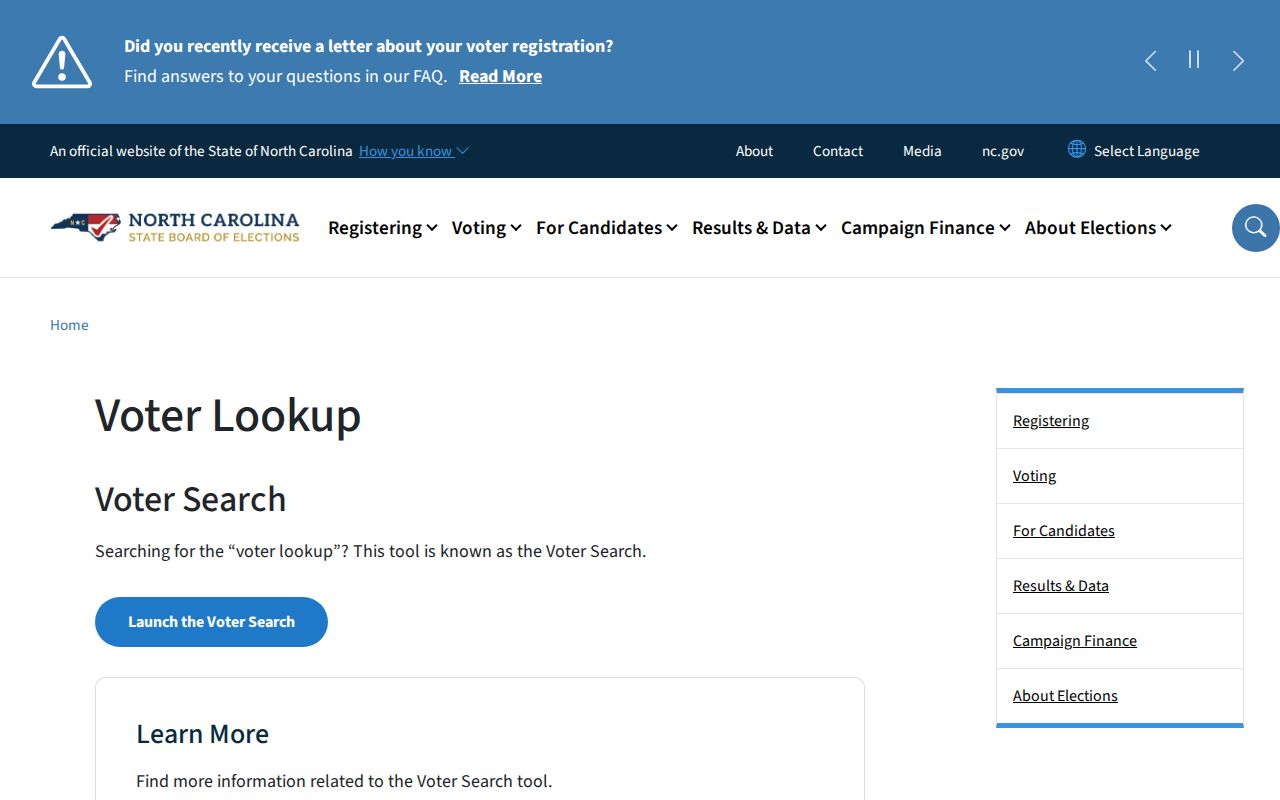Launch the Voter Search tool

(x=211, y=622)
